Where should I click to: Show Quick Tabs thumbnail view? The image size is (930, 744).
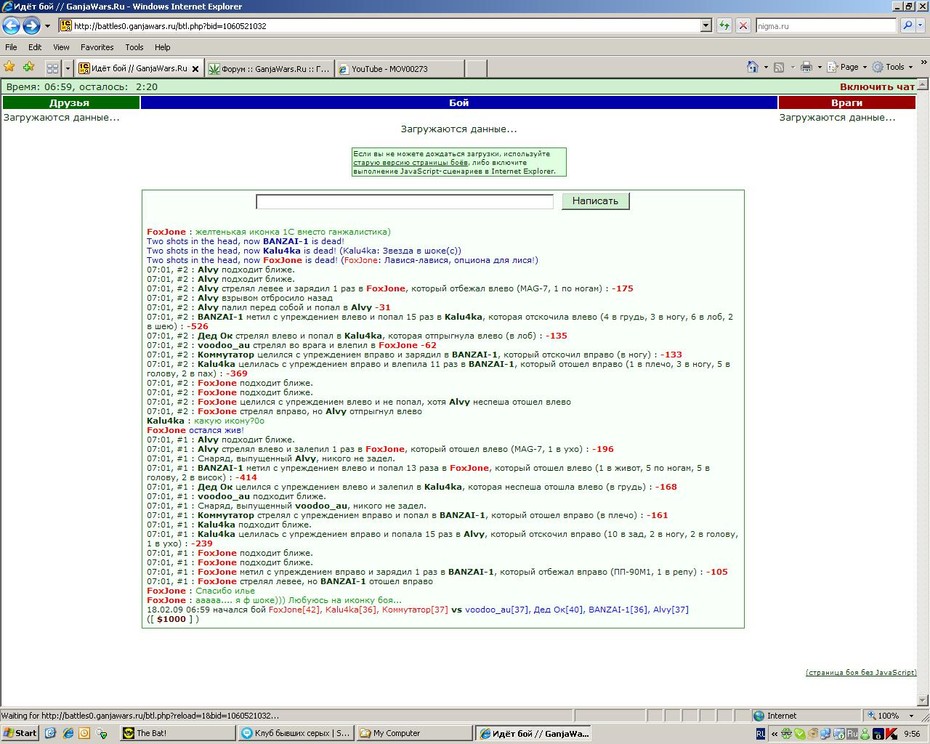(52, 68)
